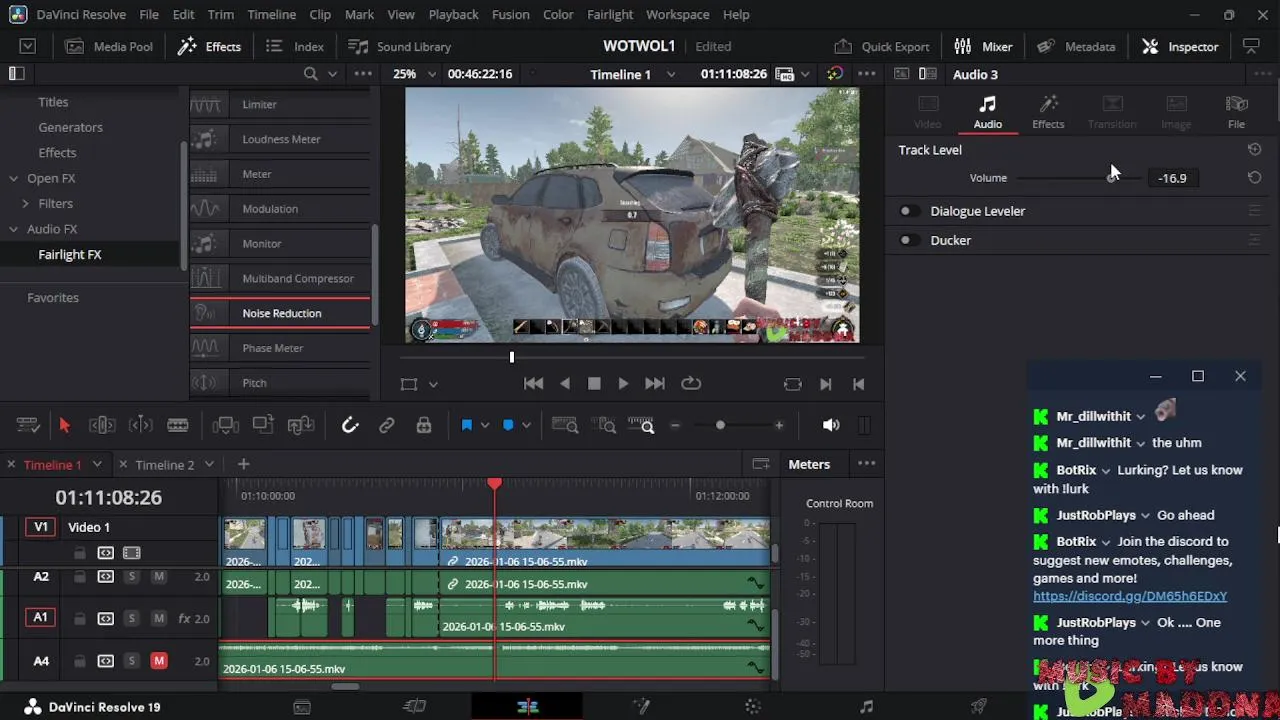Expand the Filters subcategory
The height and width of the screenshot is (720, 1280).
tap(26, 203)
